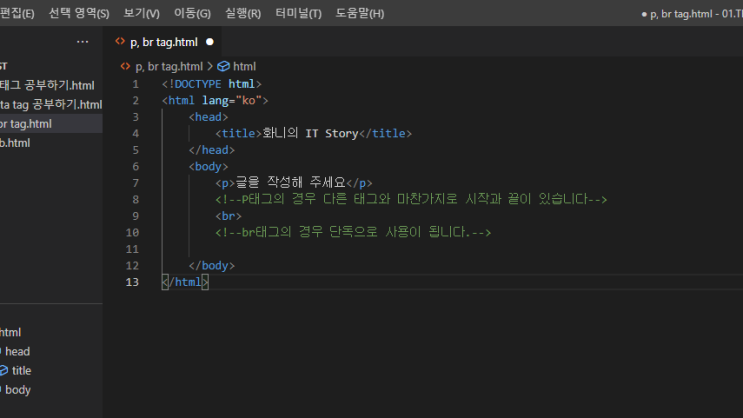Image resolution: width=743 pixels, height=418 pixels.
Task: Click the HTML file icon on editor tab
Action: [120, 42]
